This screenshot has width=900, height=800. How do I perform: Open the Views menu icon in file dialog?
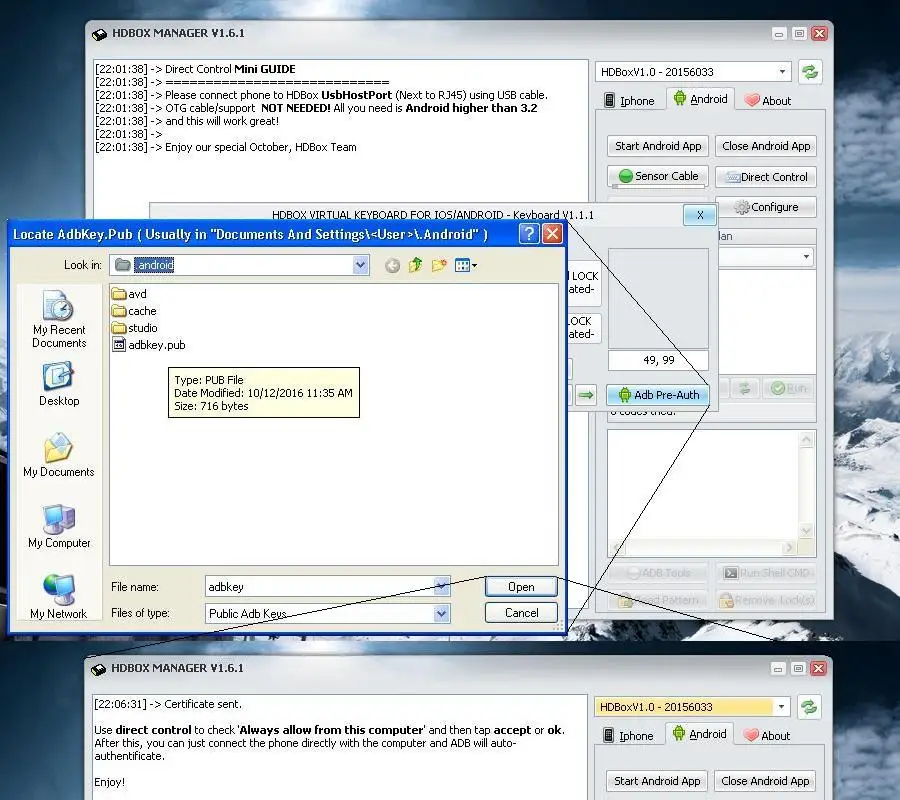(x=465, y=265)
